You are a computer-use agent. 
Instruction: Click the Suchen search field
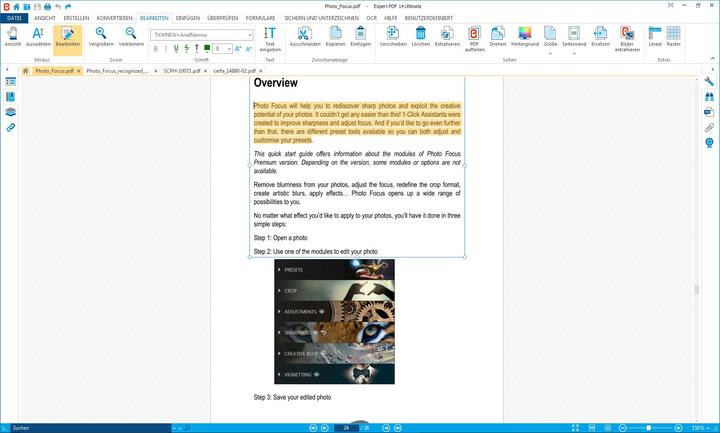coord(91,428)
